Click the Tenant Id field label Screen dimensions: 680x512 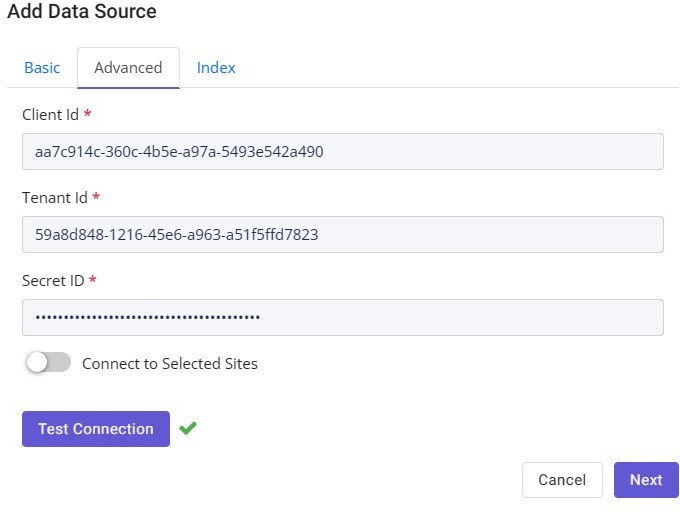pos(55,198)
